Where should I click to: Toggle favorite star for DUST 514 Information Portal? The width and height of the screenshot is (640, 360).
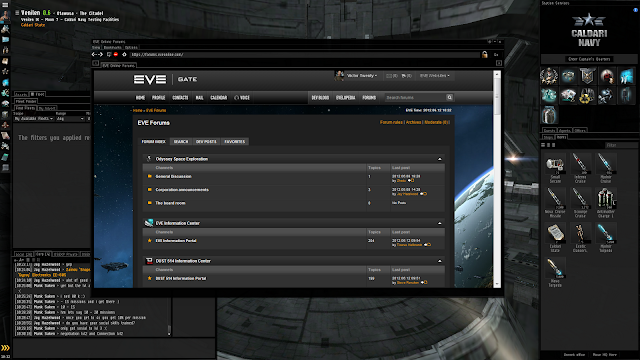[x=149, y=278]
